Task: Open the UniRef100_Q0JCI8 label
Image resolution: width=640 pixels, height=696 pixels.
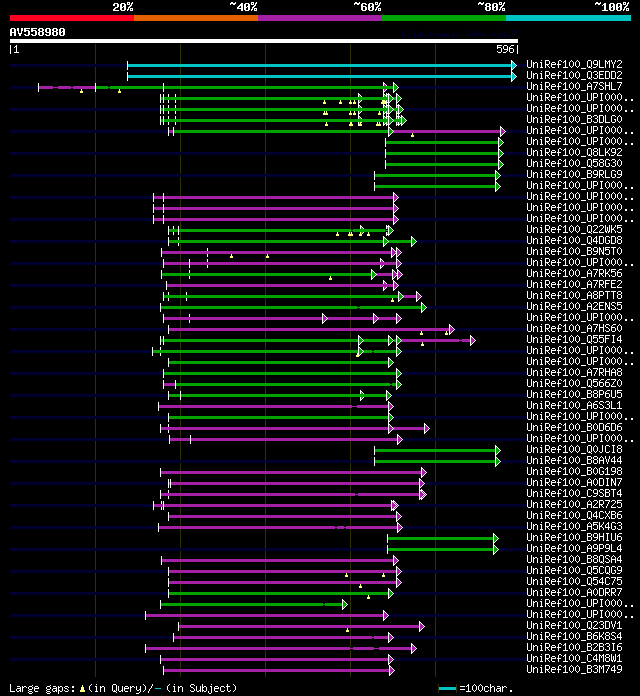Action: click(574, 449)
